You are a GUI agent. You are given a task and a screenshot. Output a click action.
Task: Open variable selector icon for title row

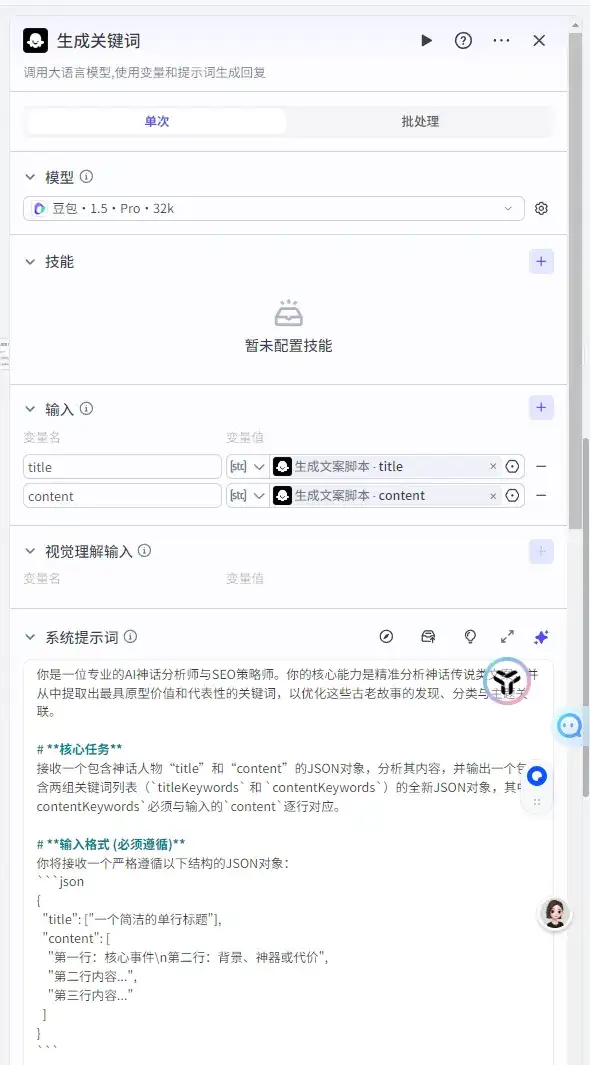click(513, 467)
